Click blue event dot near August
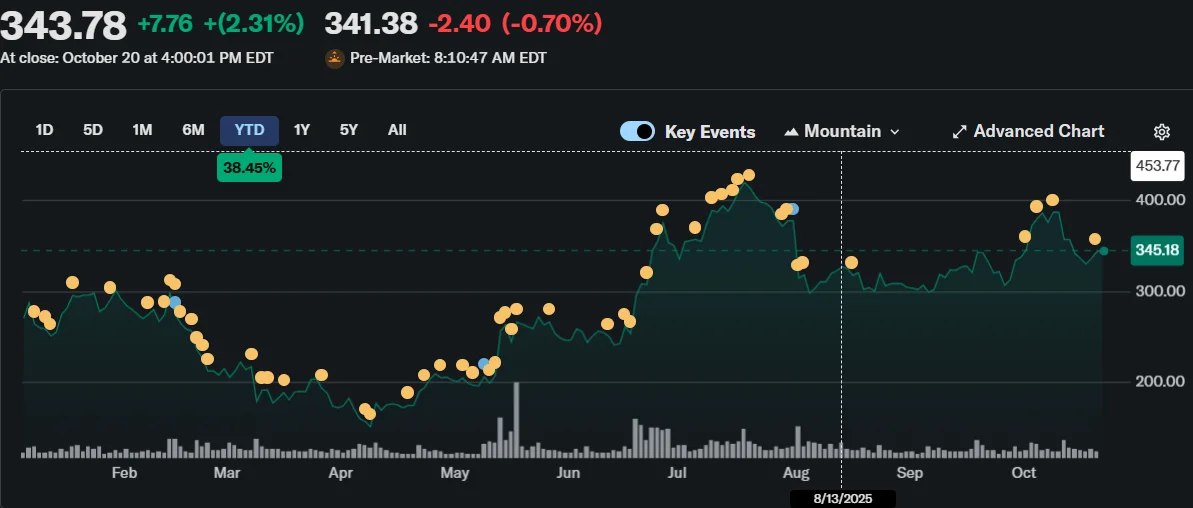Viewport: 1193px width, 508px height. coord(793,209)
